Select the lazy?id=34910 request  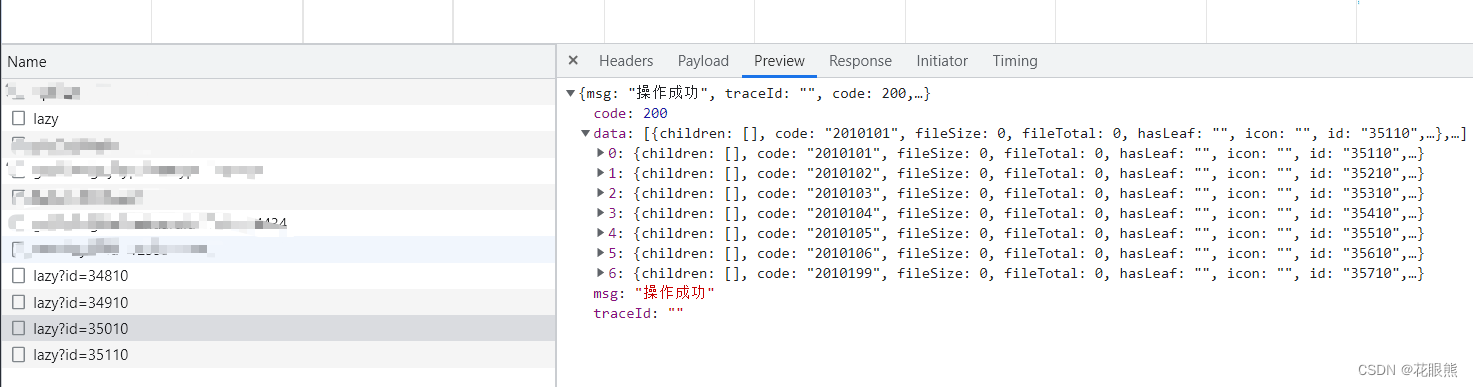(x=278, y=303)
